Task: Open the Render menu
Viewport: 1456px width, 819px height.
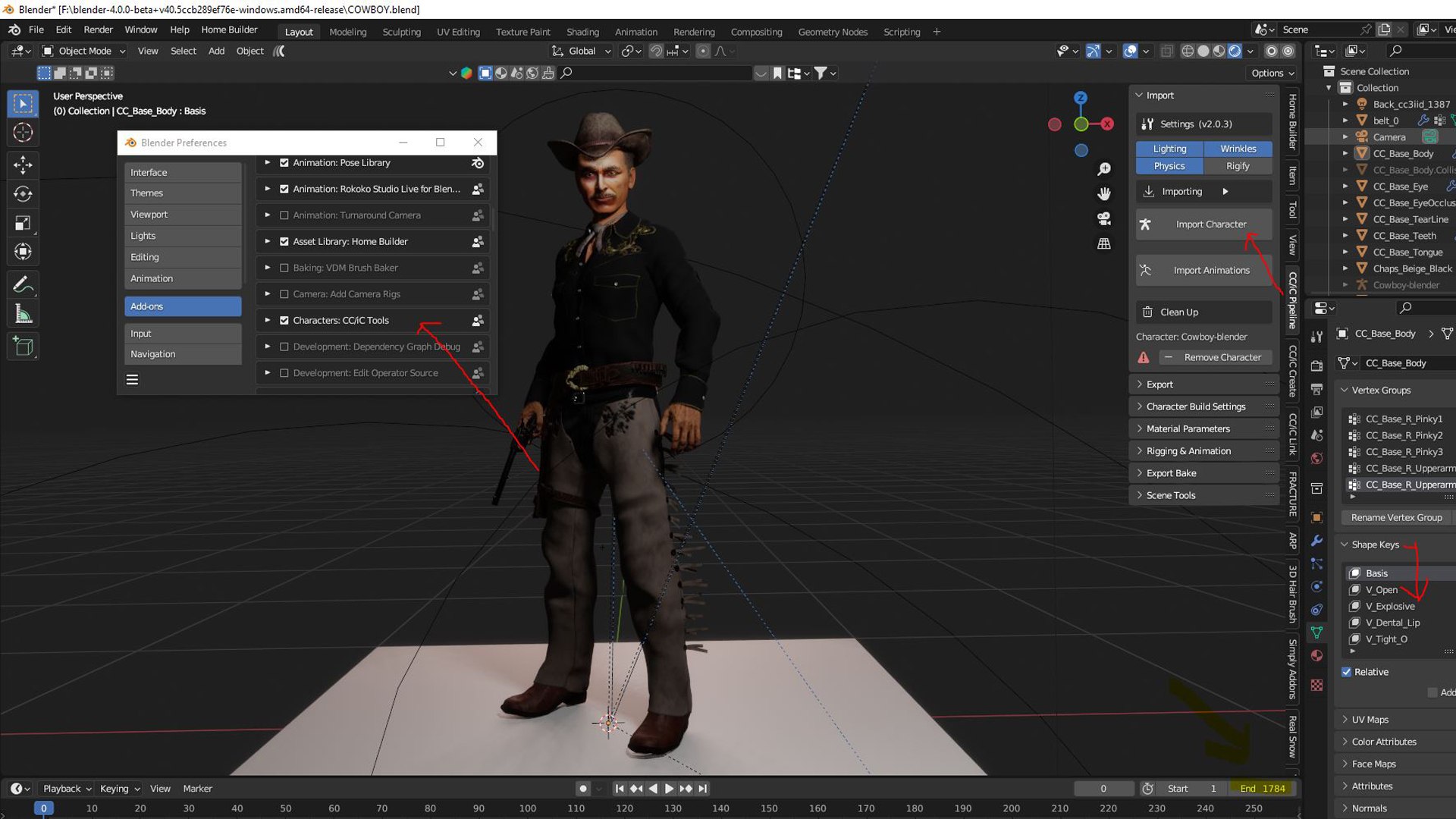Action: pos(98,30)
